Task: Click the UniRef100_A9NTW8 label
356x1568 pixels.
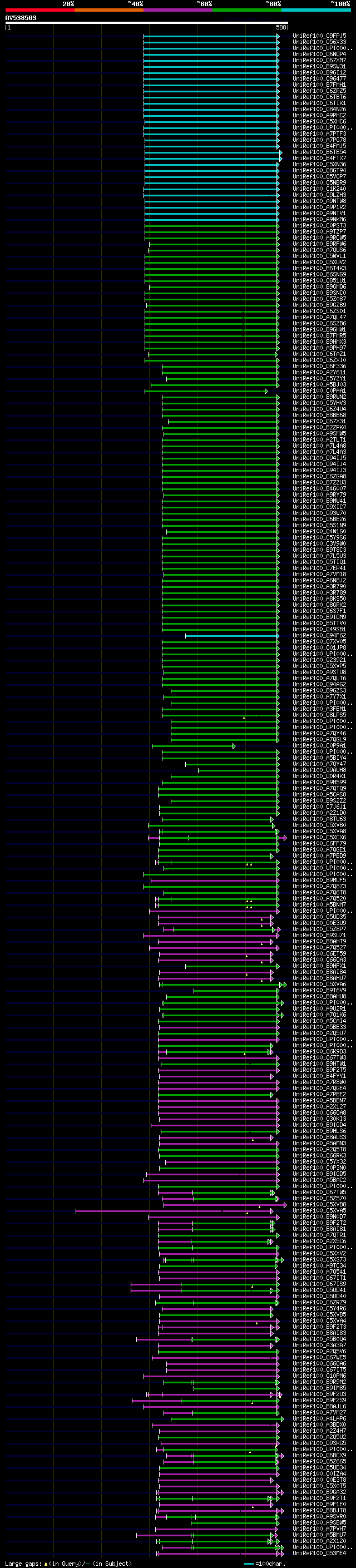Action: [x=319, y=201]
